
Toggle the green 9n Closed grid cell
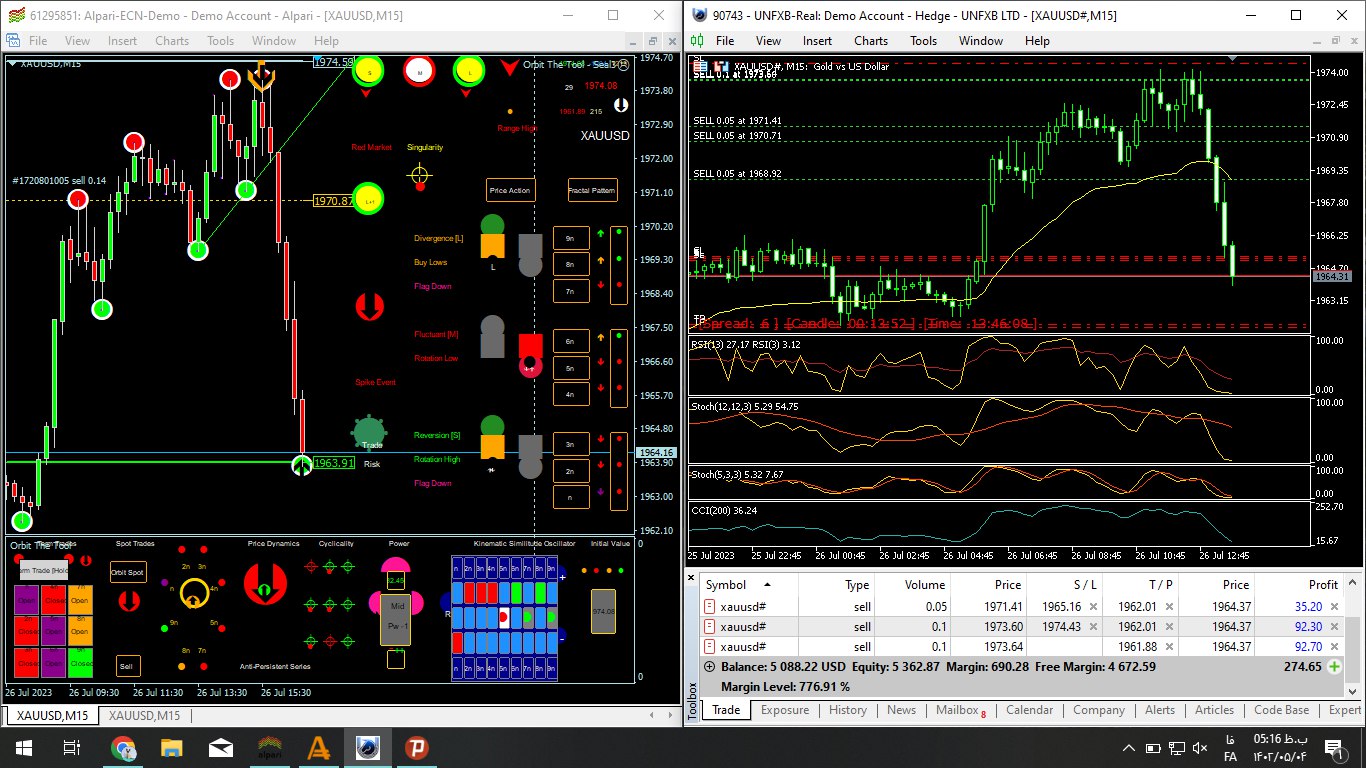[81, 662]
